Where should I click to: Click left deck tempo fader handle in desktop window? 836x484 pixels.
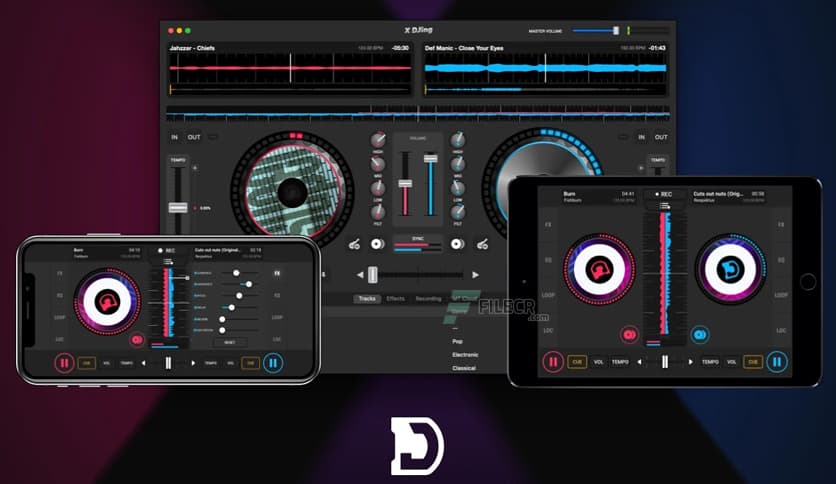tap(178, 207)
